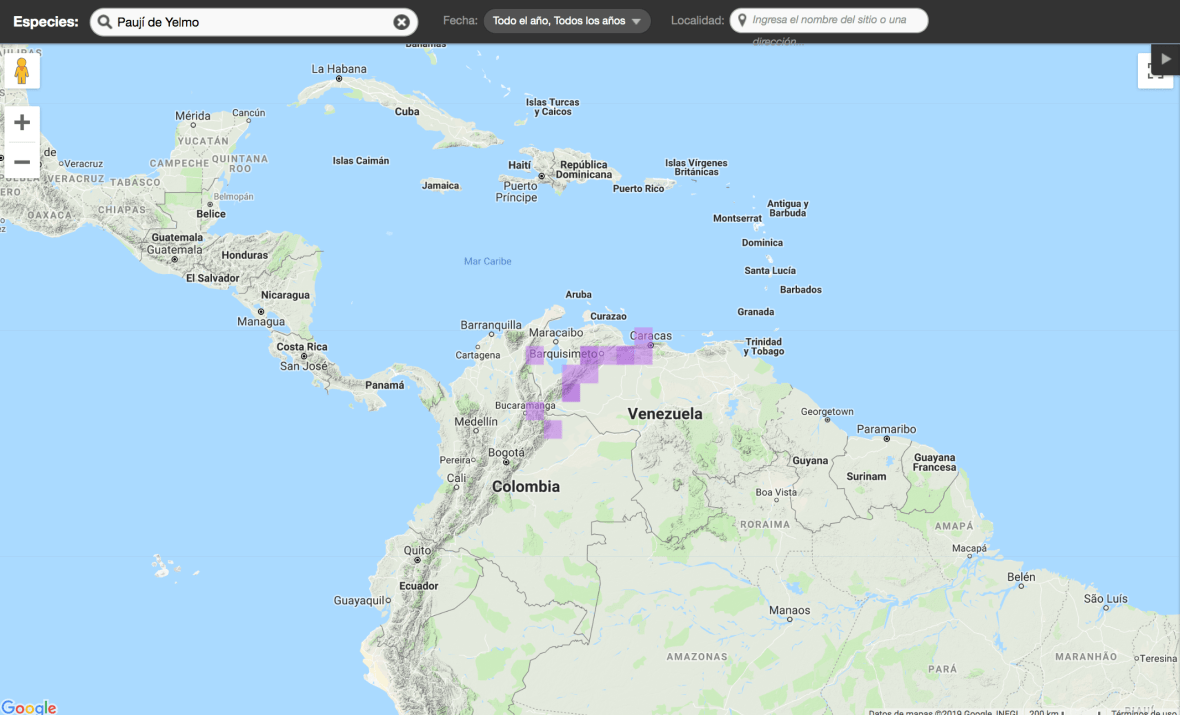Screen dimensions: 1180x715
Task: Click the Cartagena city label
Action: coord(478,355)
